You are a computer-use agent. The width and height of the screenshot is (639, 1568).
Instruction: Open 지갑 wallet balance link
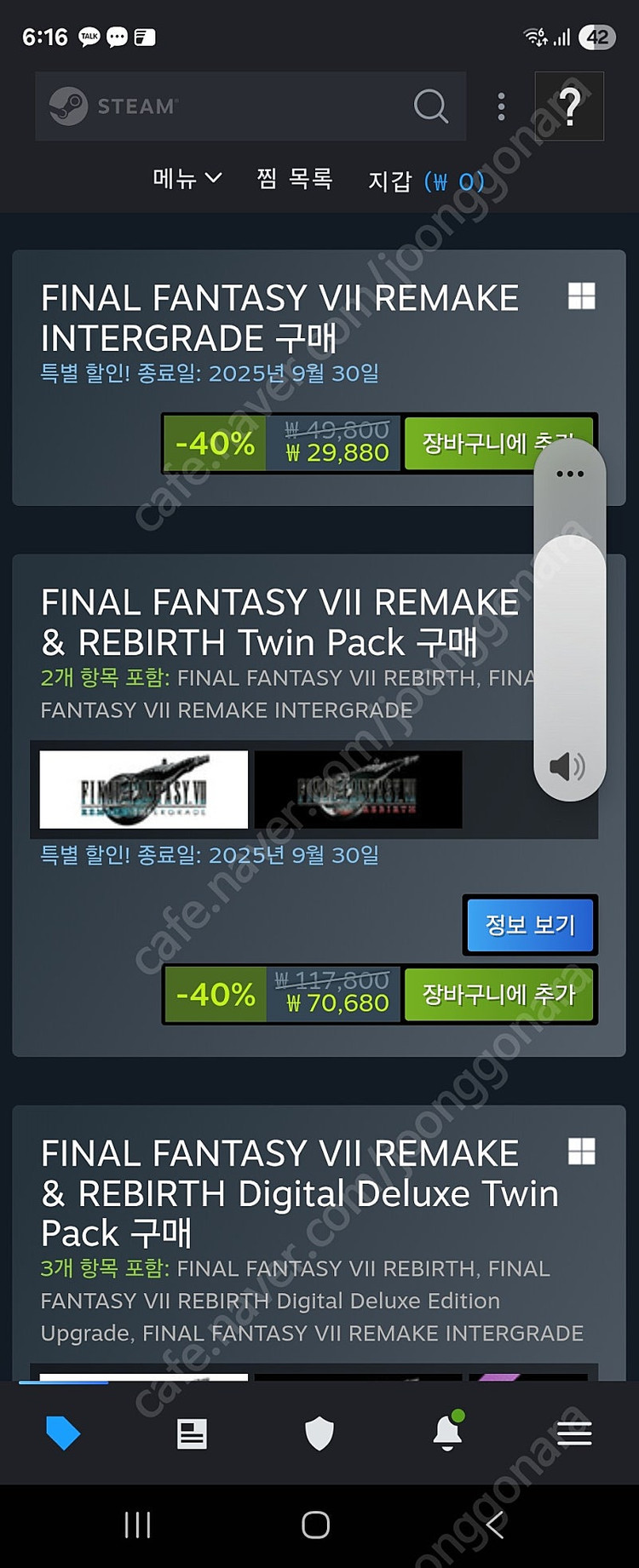click(426, 181)
